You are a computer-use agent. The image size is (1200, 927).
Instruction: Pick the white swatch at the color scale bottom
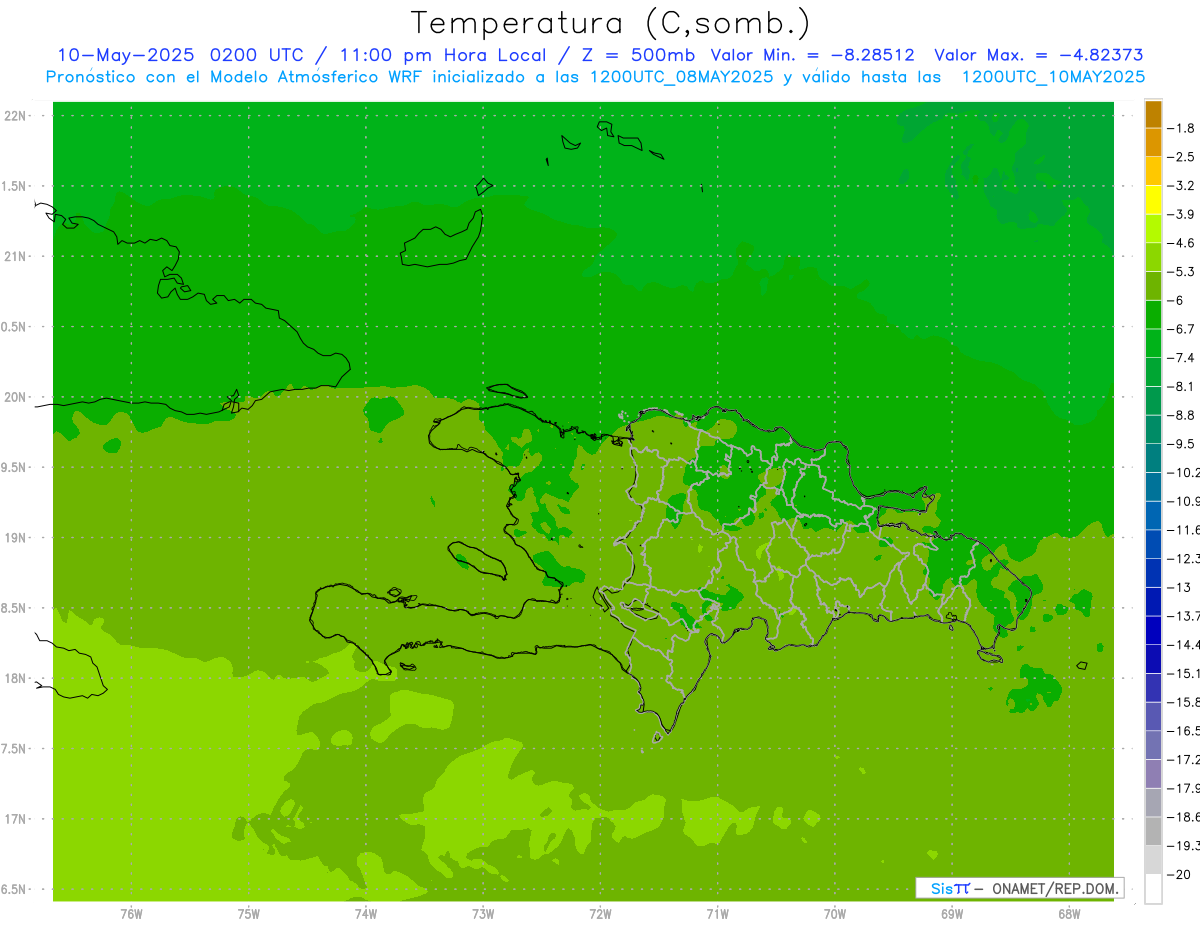coord(1153,889)
